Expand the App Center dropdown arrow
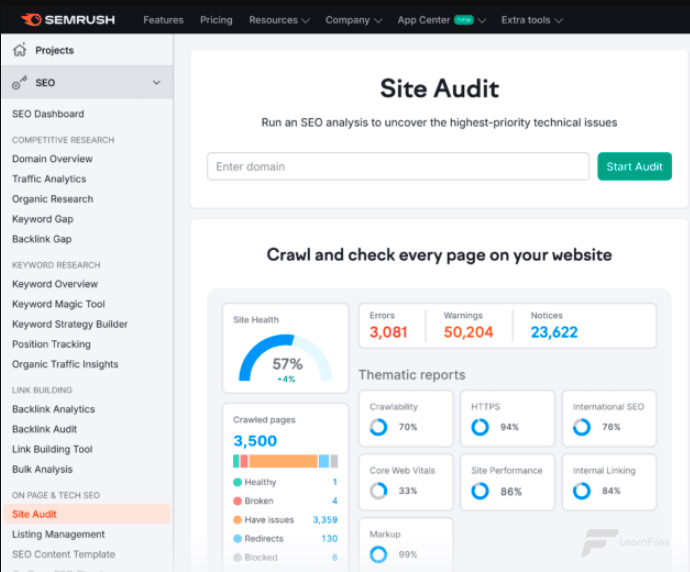The height and width of the screenshot is (572, 690). pyautogui.click(x=482, y=21)
